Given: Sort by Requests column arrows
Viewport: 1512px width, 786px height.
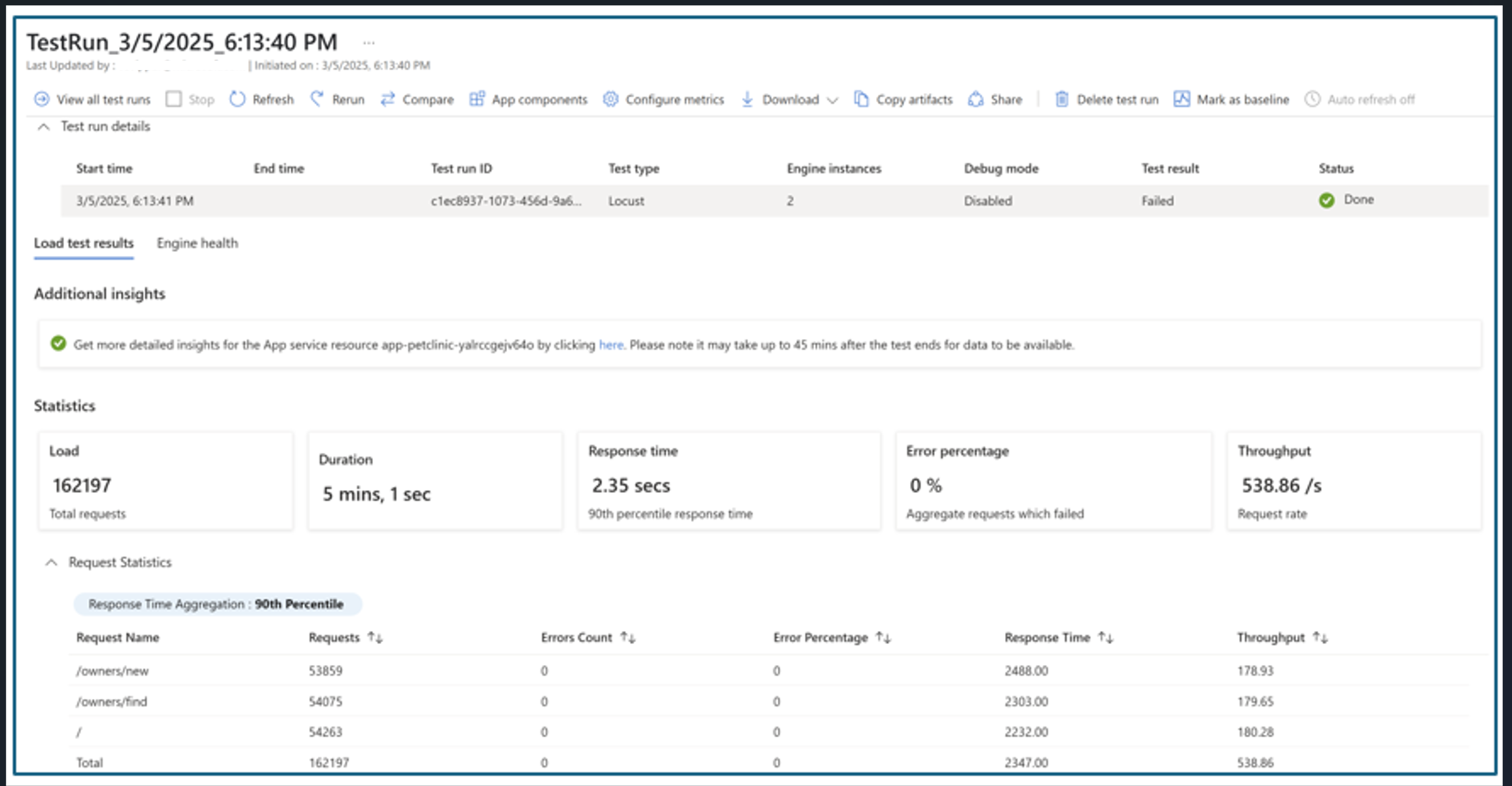Looking at the screenshot, I should [x=375, y=637].
